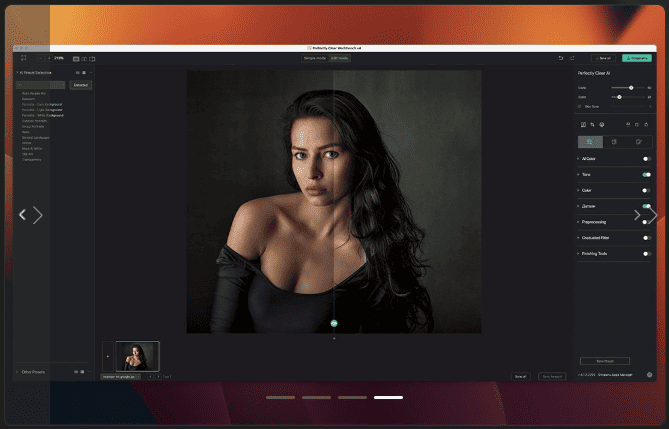The image size is (669, 429).
Task: Click the zoom out minus button
Action: pyautogui.click(x=41, y=58)
